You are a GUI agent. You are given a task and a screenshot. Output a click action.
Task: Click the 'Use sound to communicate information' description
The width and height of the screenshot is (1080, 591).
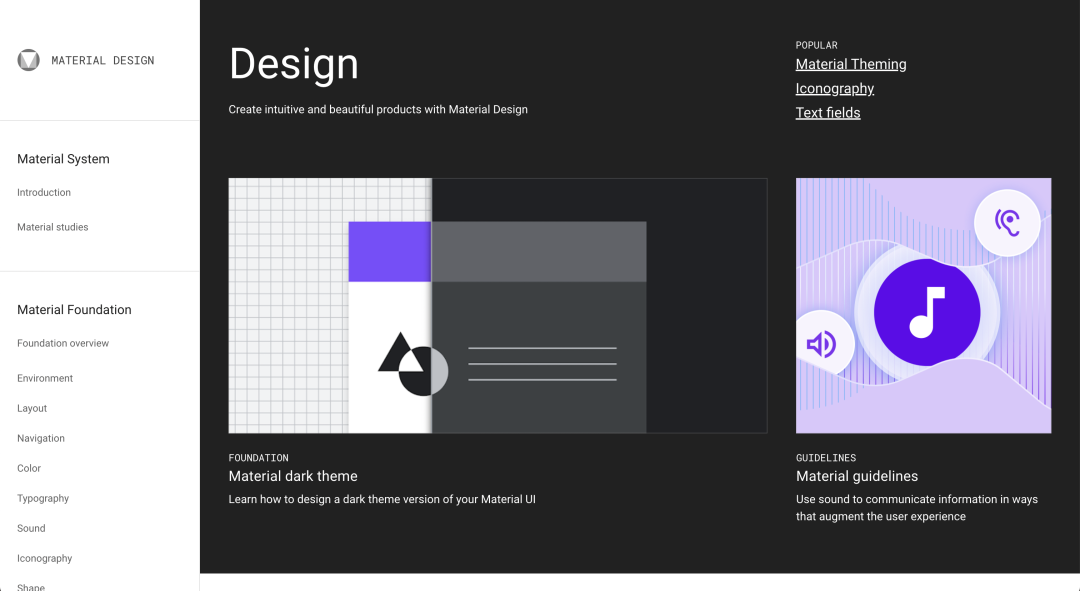coord(917,508)
